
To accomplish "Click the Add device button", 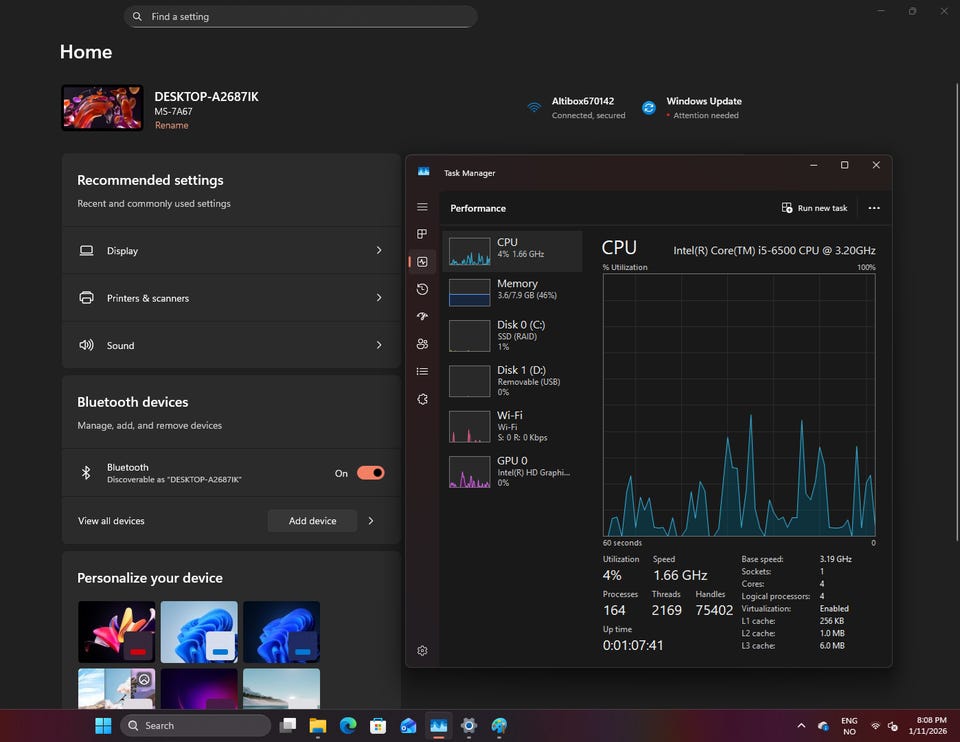I will point(312,521).
